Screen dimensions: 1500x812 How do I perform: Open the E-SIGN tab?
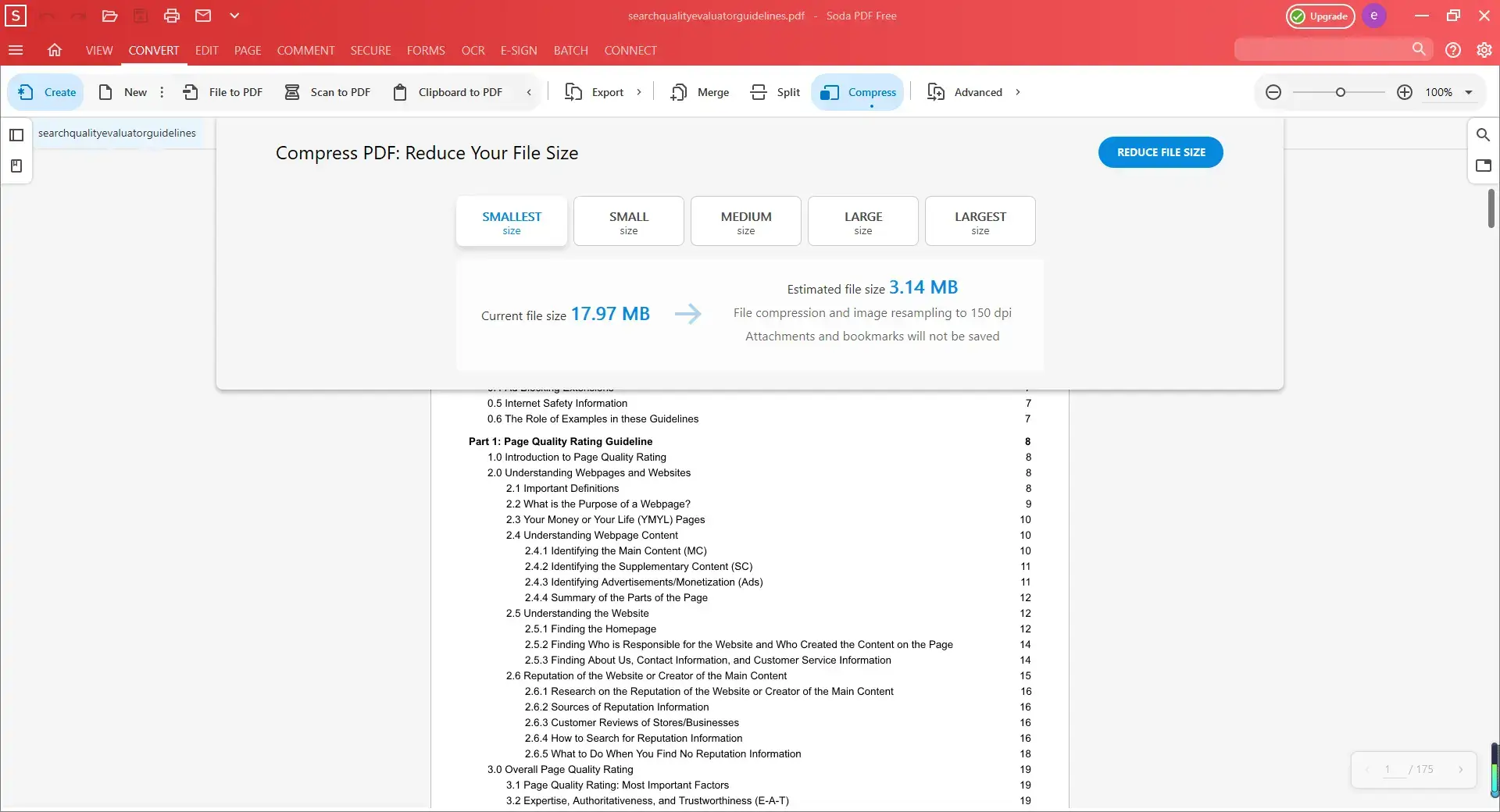pyautogui.click(x=519, y=50)
